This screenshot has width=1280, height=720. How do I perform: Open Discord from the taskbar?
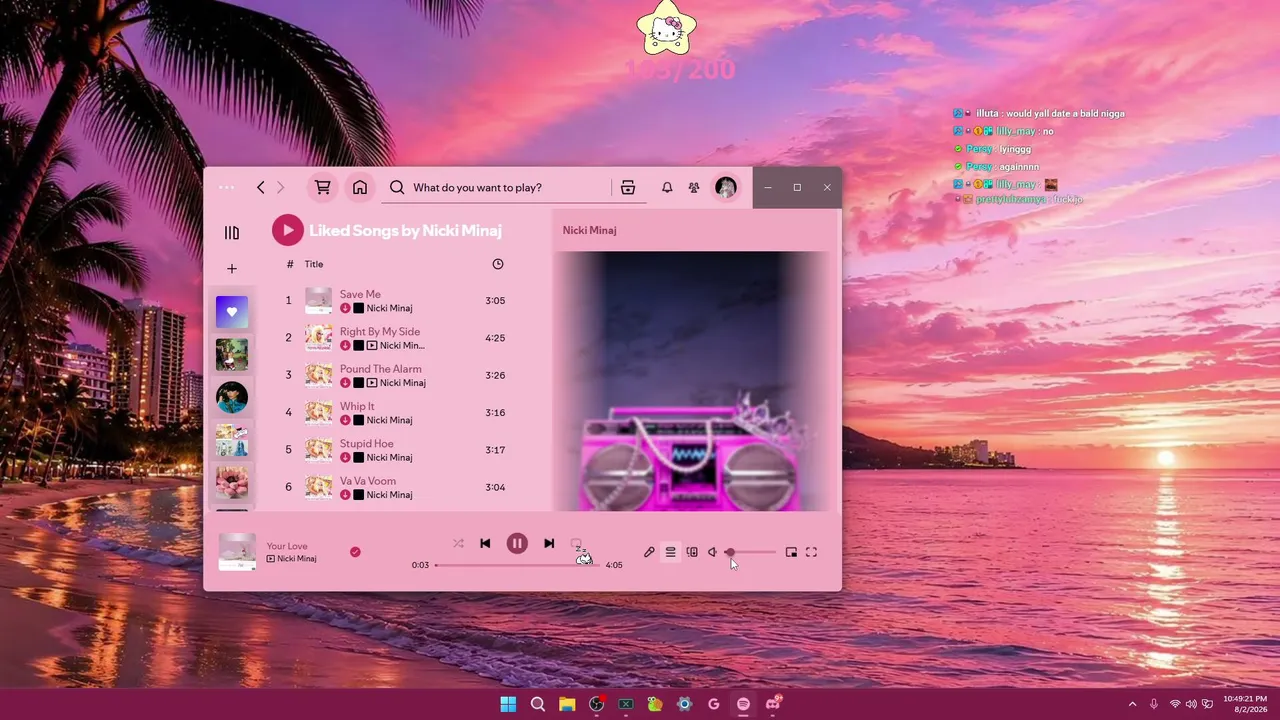coord(773,704)
